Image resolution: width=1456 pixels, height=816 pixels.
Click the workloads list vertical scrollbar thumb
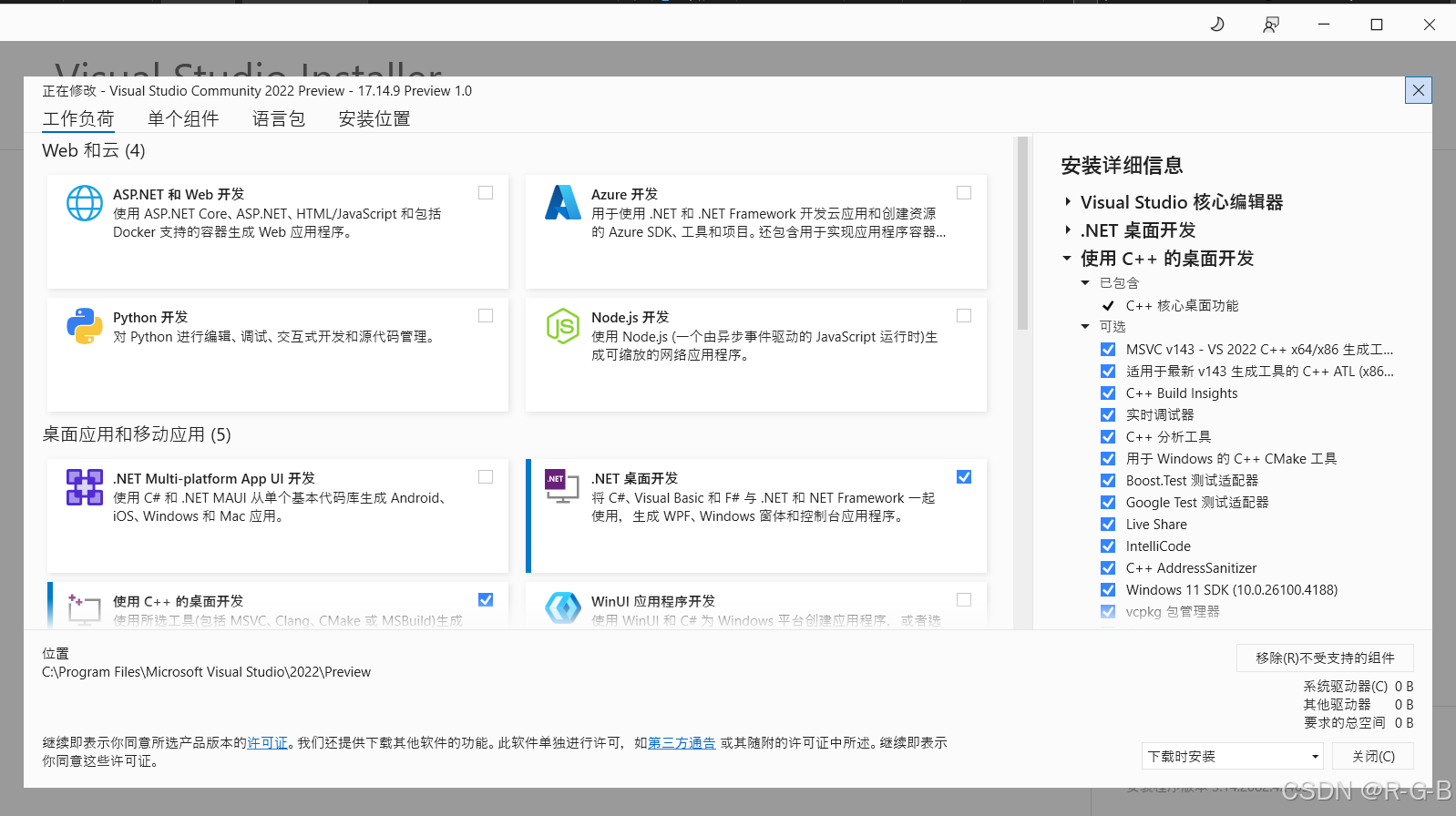(x=1022, y=233)
